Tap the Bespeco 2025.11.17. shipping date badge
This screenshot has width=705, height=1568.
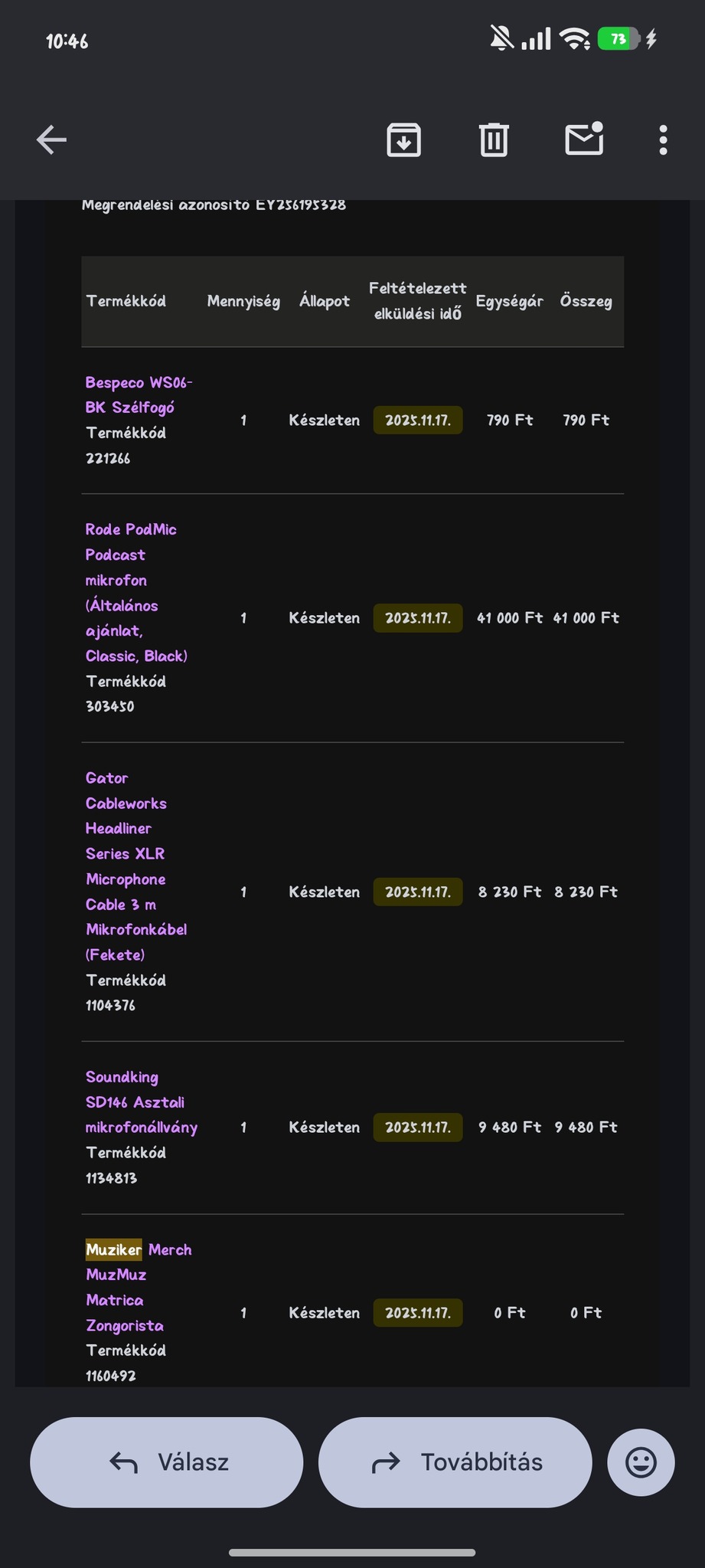point(418,421)
